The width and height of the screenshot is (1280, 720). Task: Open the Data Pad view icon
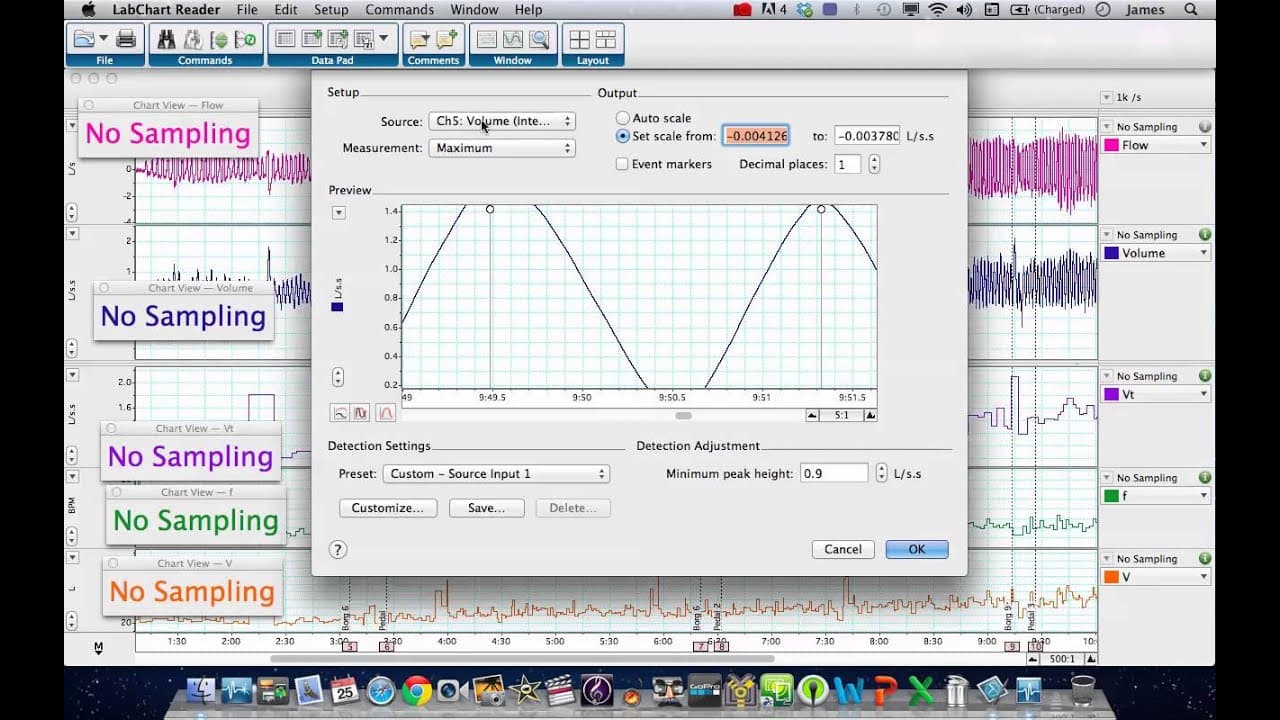point(285,40)
